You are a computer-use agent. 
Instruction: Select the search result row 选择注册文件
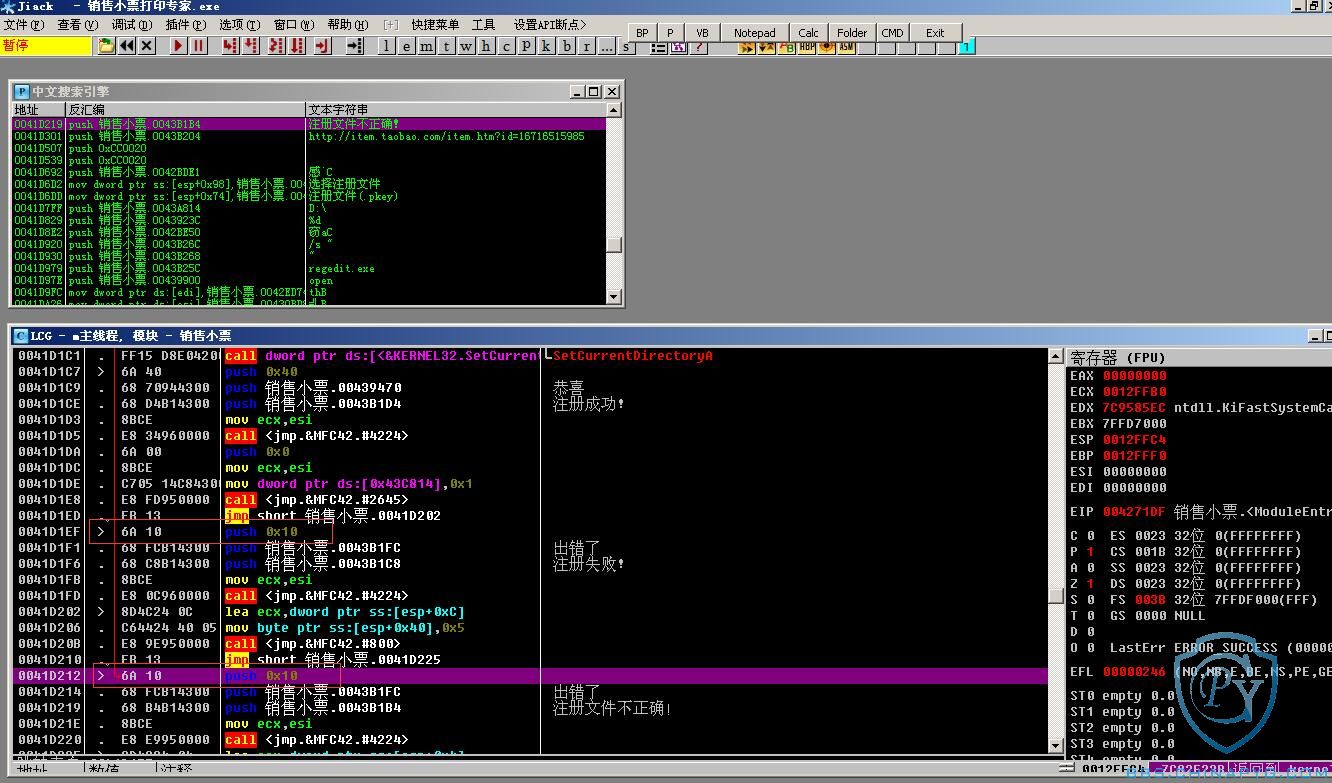[309, 184]
